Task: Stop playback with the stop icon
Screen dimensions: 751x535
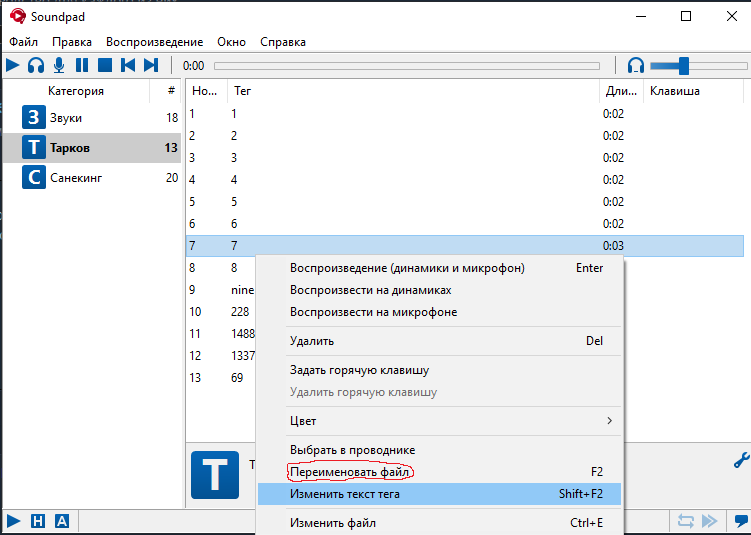Action: click(105, 65)
